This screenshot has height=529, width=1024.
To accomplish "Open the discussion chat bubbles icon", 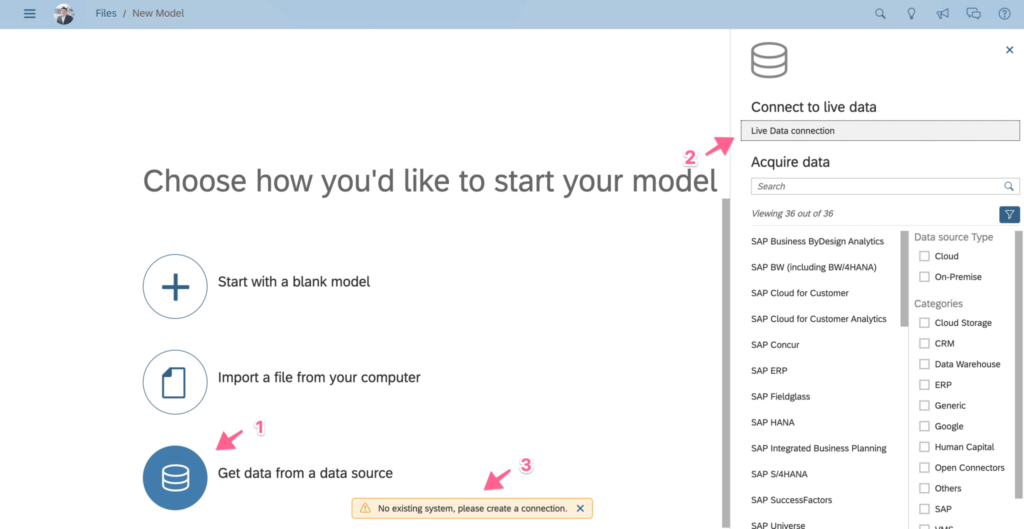I will point(973,14).
